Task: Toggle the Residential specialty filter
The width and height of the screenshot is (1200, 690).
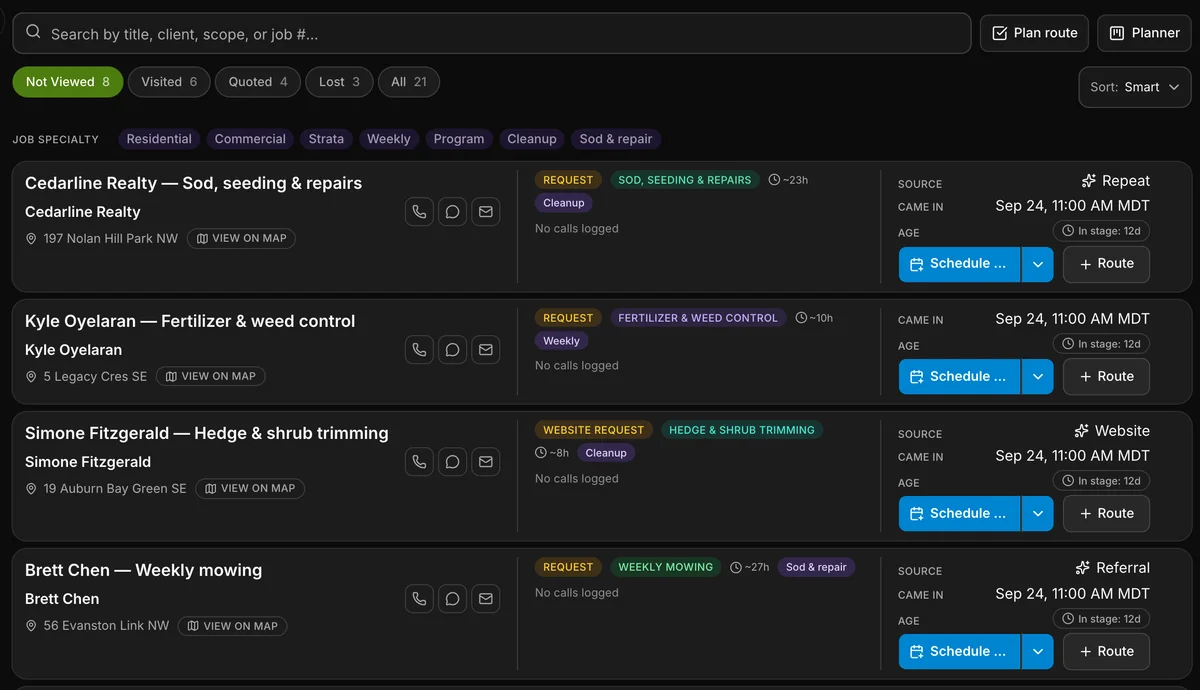Action: click(x=159, y=139)
